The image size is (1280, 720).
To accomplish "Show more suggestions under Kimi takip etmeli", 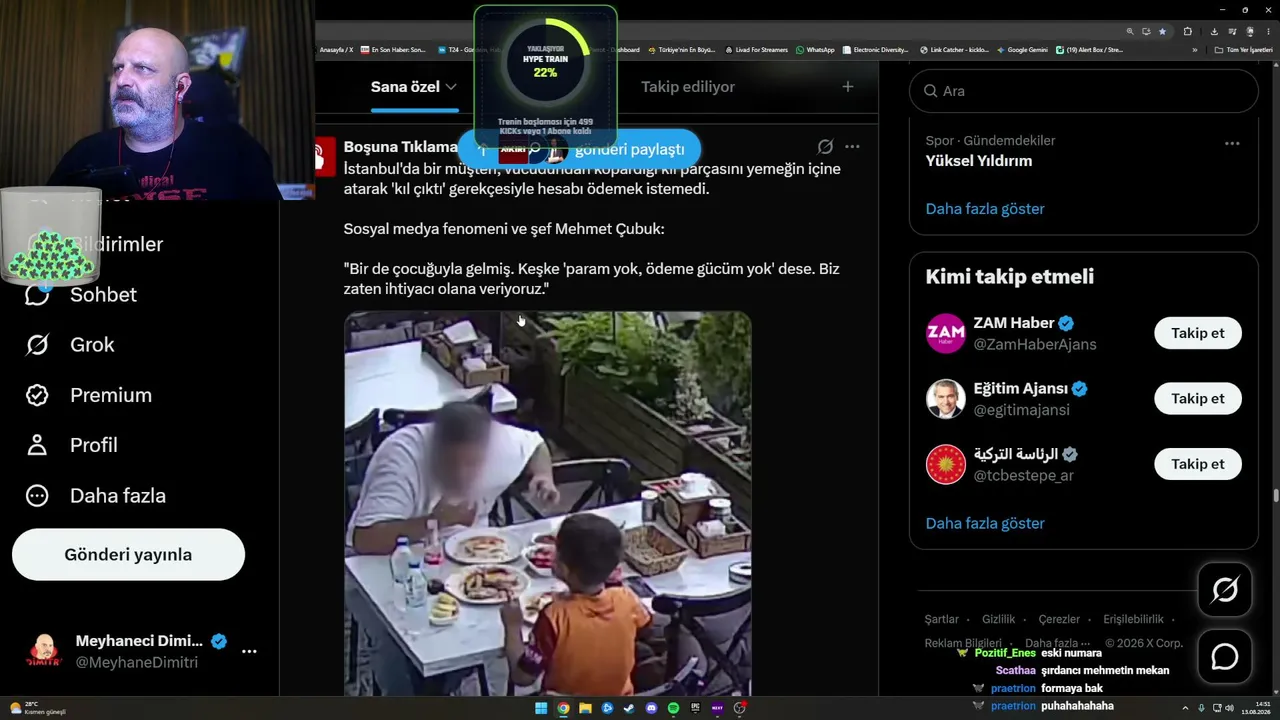I will (985, 523).
